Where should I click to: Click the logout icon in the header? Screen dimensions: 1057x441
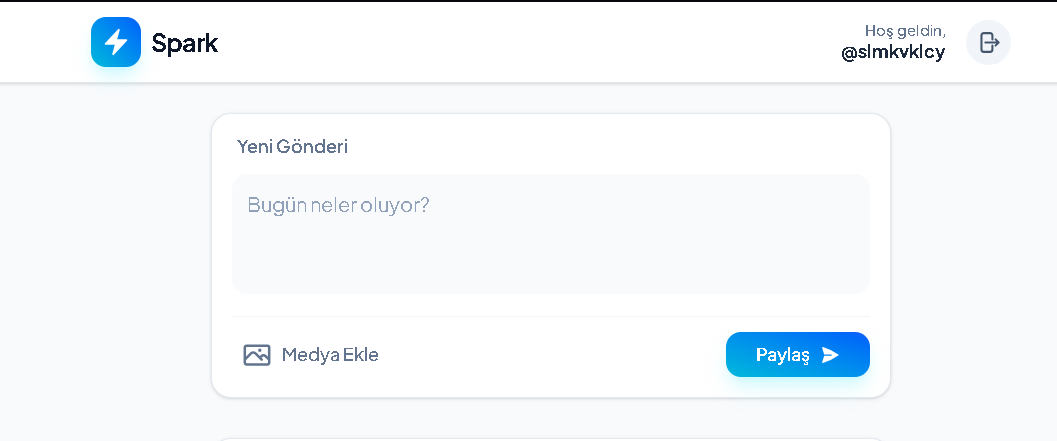(x=988, y=42)
